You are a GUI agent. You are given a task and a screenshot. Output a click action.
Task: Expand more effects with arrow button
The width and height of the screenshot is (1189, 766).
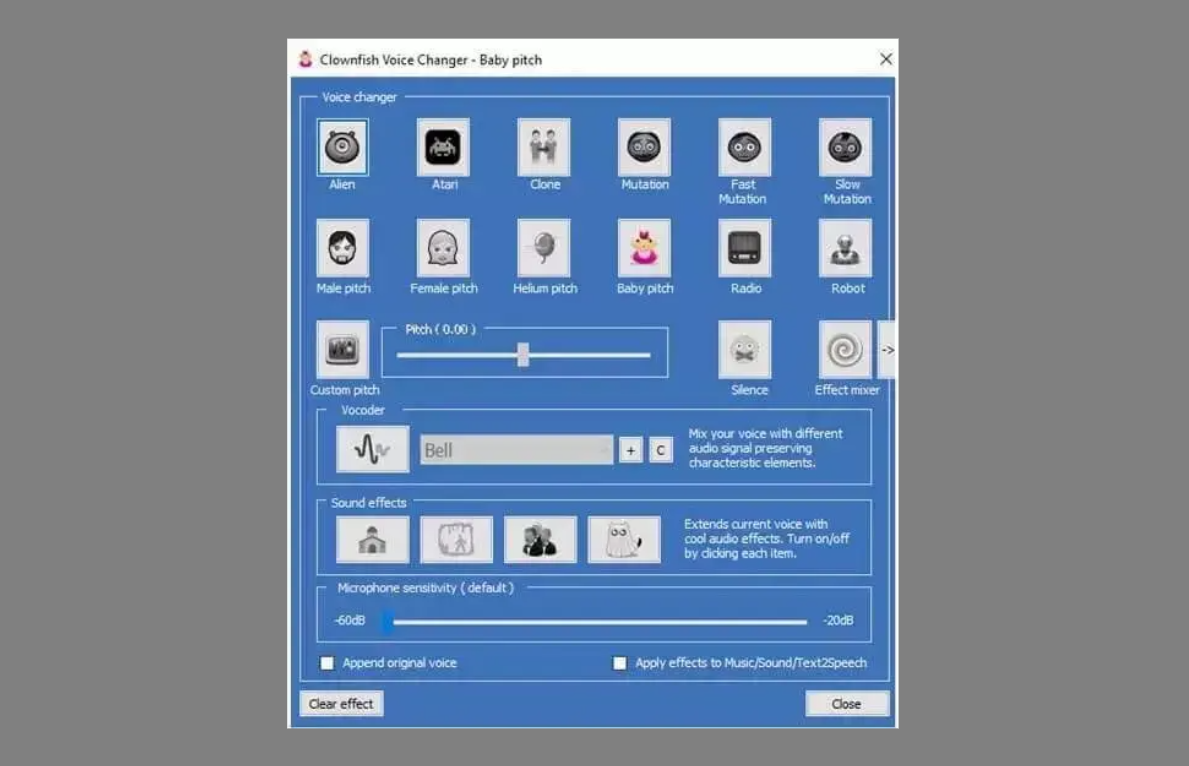[x=886, y=350]
